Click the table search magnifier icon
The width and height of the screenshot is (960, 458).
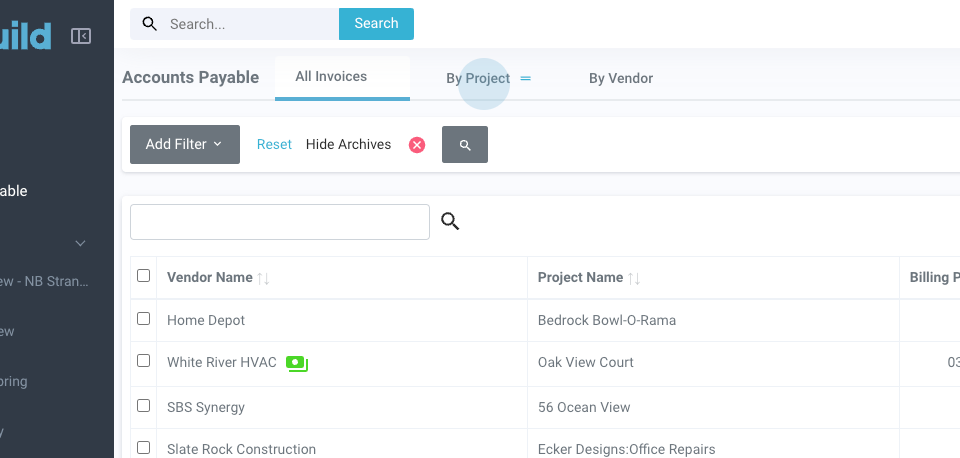click(450, 221)
